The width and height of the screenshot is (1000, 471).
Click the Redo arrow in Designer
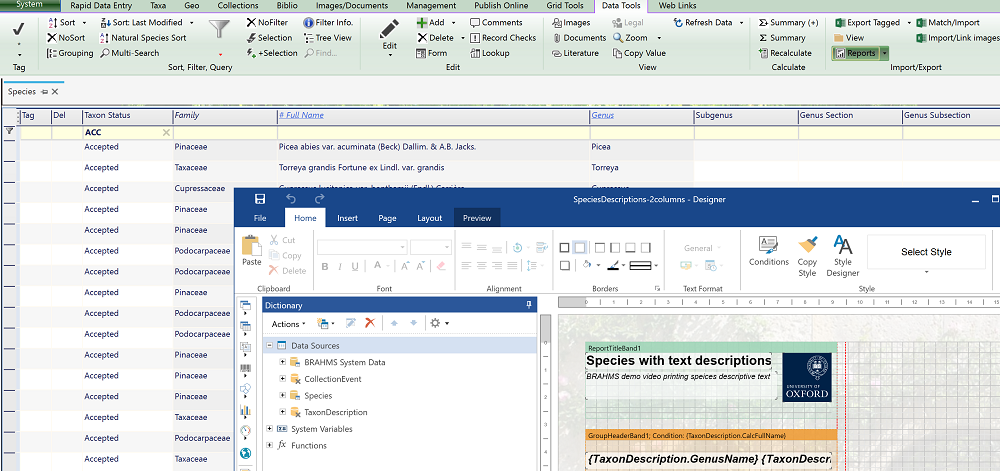pyautogui.click(x=320, y=199)
